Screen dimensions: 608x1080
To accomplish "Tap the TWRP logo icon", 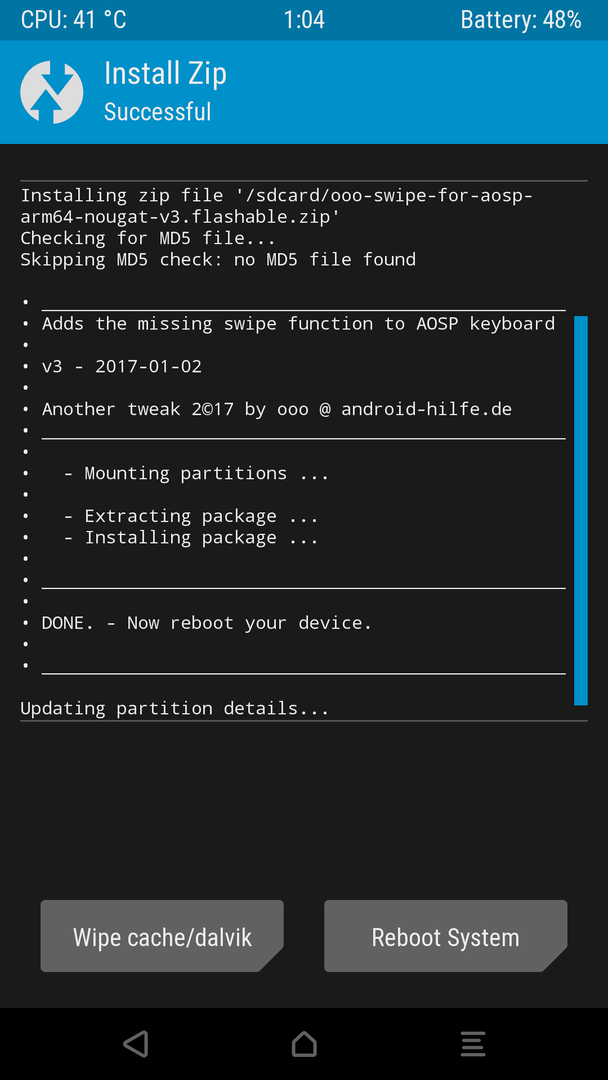I will tap(52, 92).
